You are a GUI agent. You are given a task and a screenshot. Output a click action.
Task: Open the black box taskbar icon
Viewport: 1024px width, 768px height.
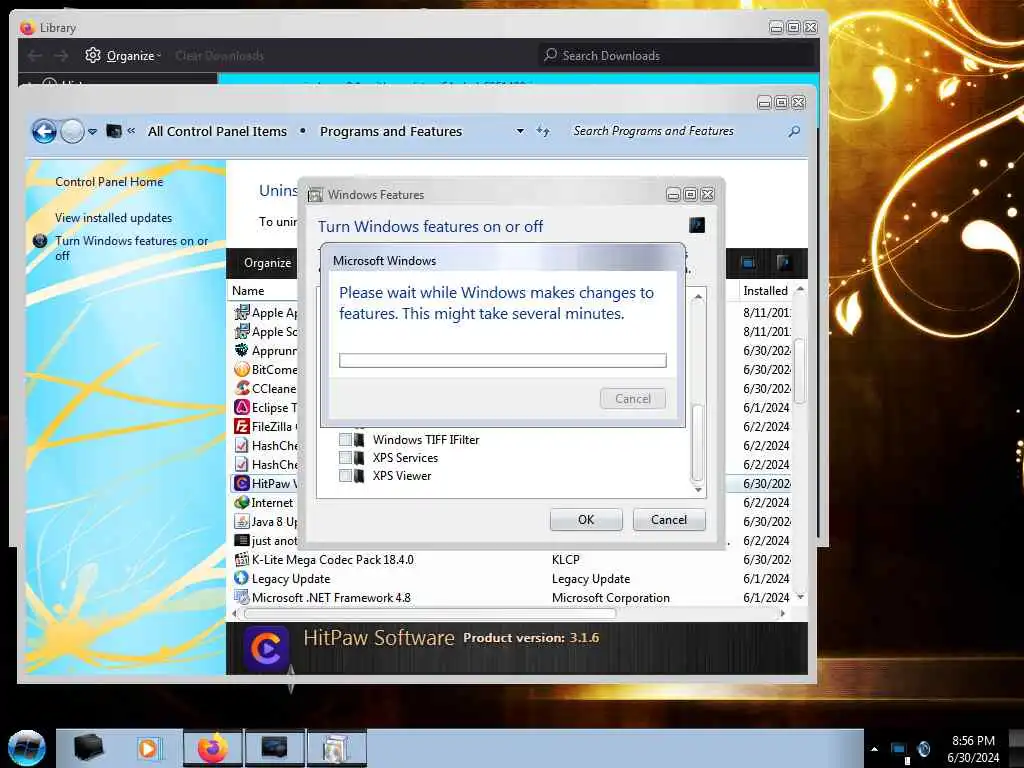click(x=88, y=748)
